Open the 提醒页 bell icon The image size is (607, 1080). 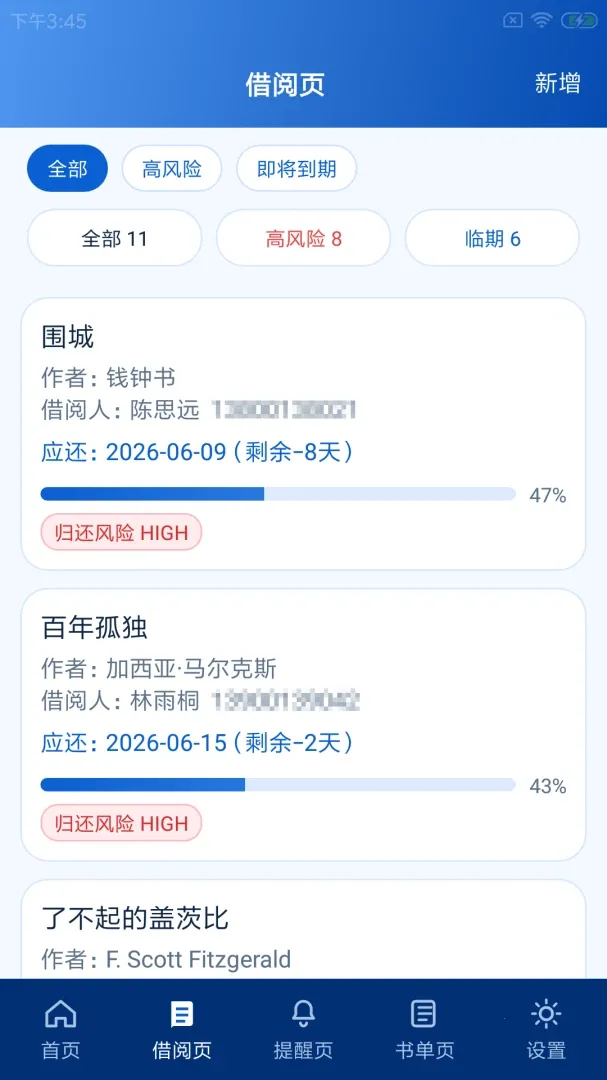[x=303, y=1014]
